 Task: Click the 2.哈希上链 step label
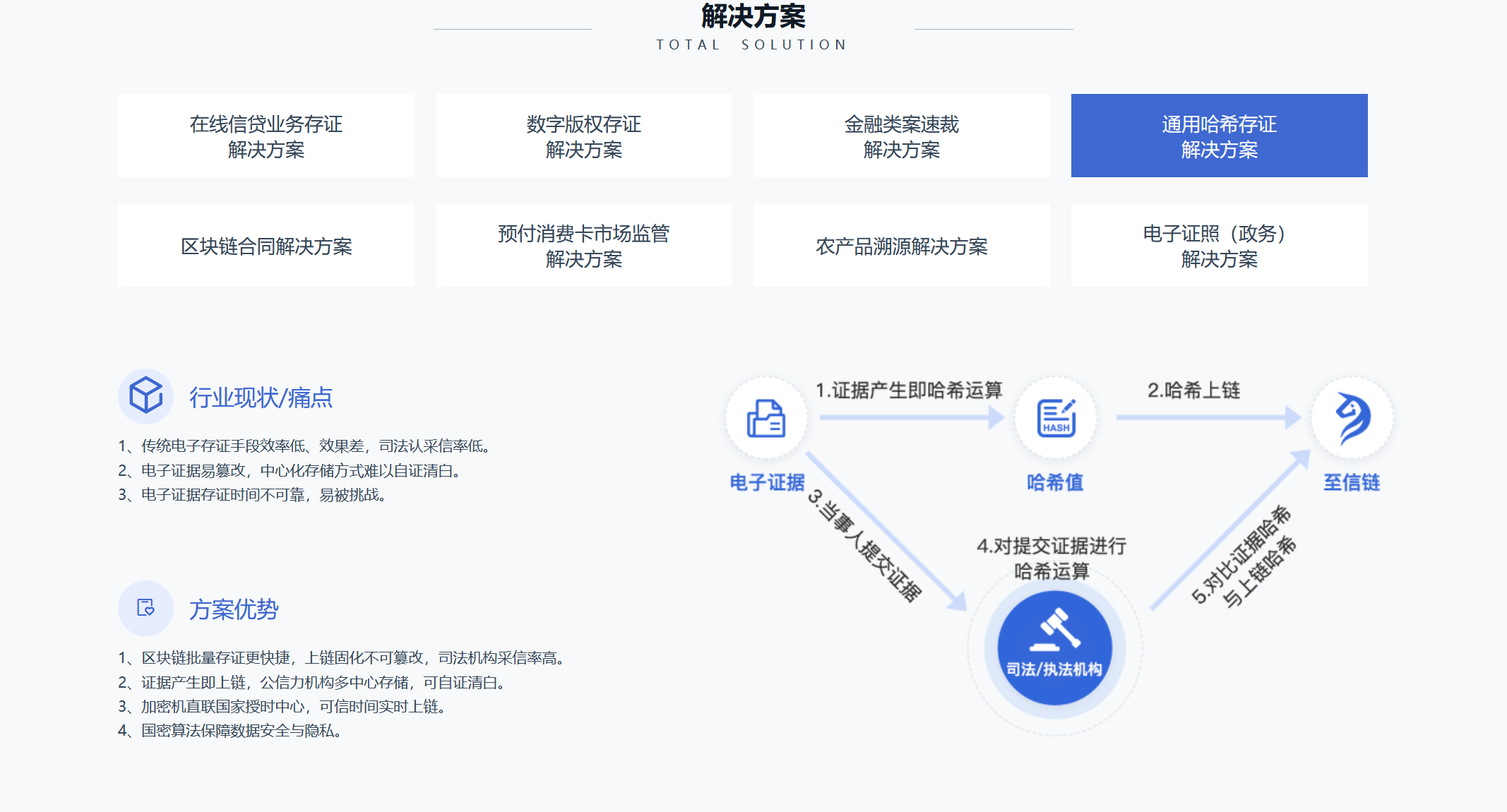(1193, 390)
